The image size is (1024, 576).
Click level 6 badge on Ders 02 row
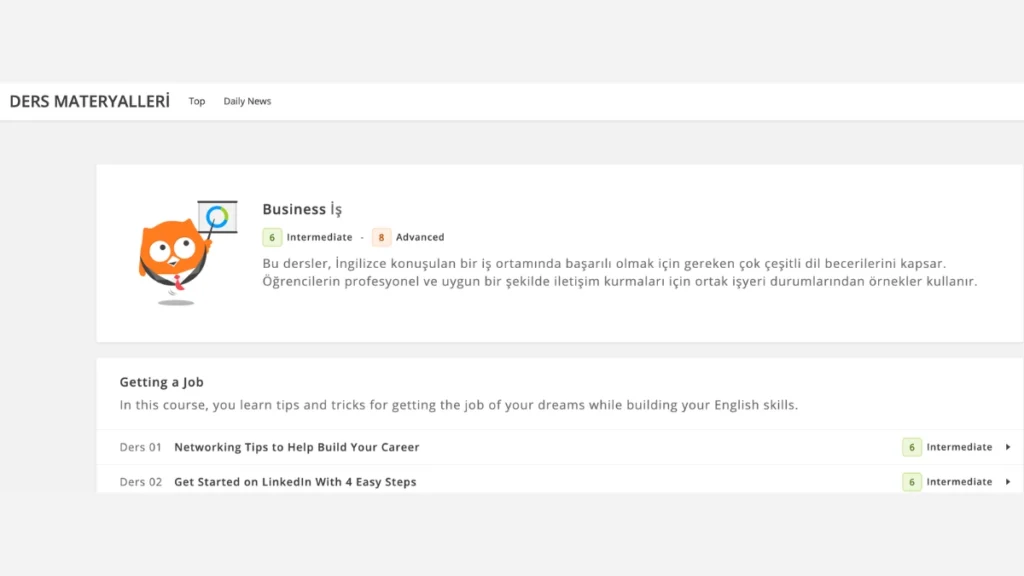pos(912,482)
